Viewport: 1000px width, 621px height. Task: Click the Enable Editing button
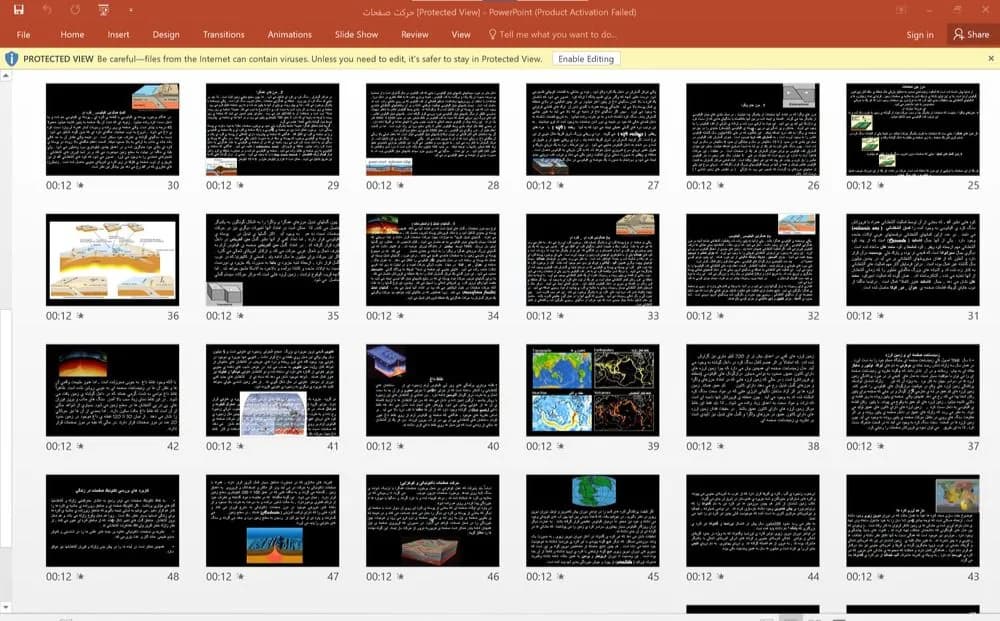[x=585, y=59]
